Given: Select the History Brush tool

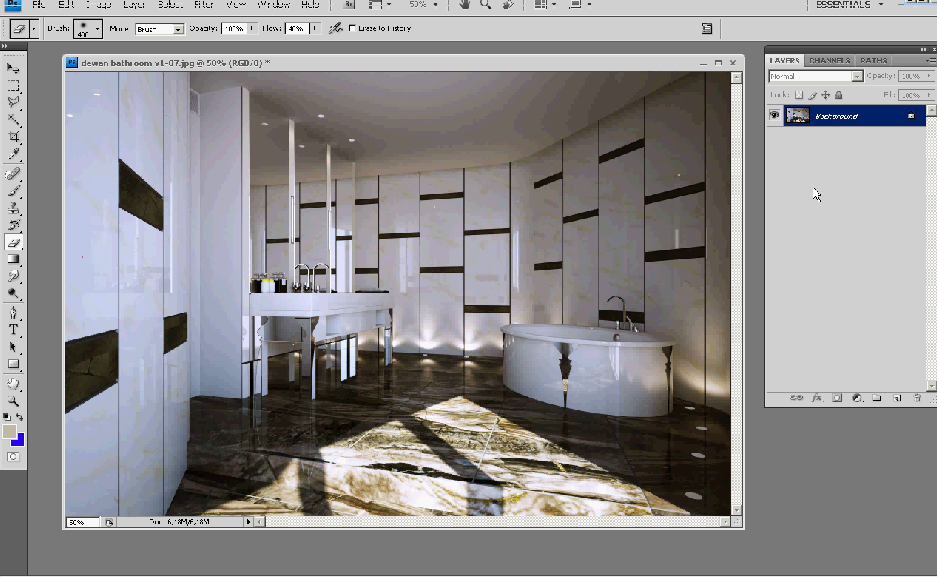Looking at the screenshot, I should (x=13, y=225).
